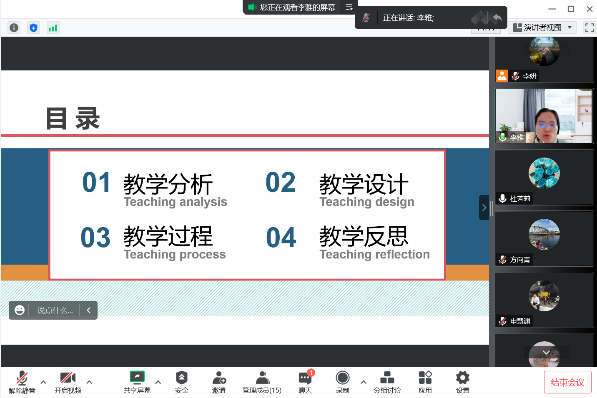Screen dimensions: 597x398
Task: Open share screen options caret
Action: [x=158, y=382]
